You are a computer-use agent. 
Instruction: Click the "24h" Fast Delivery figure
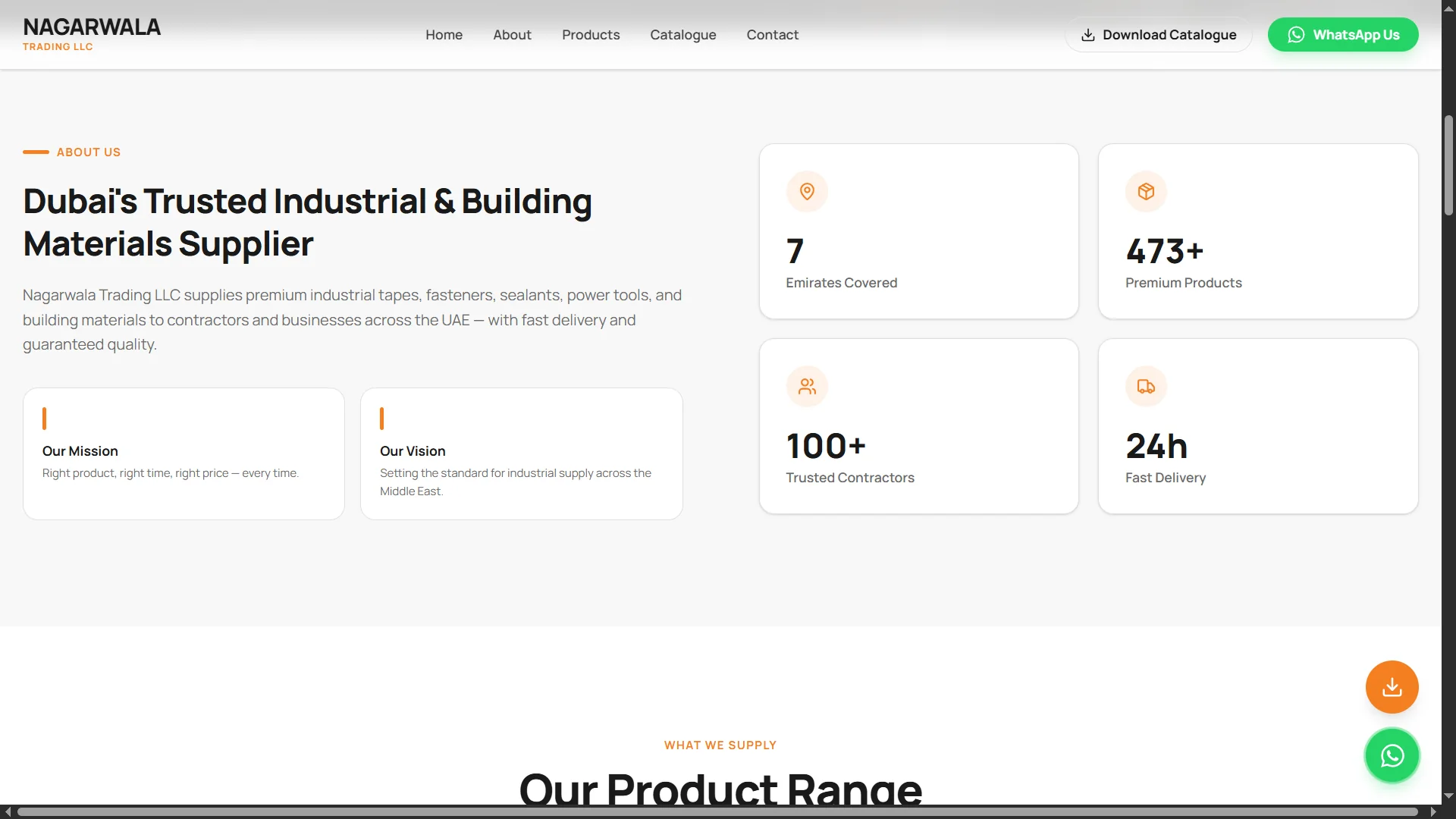(x=1156, y=446)
